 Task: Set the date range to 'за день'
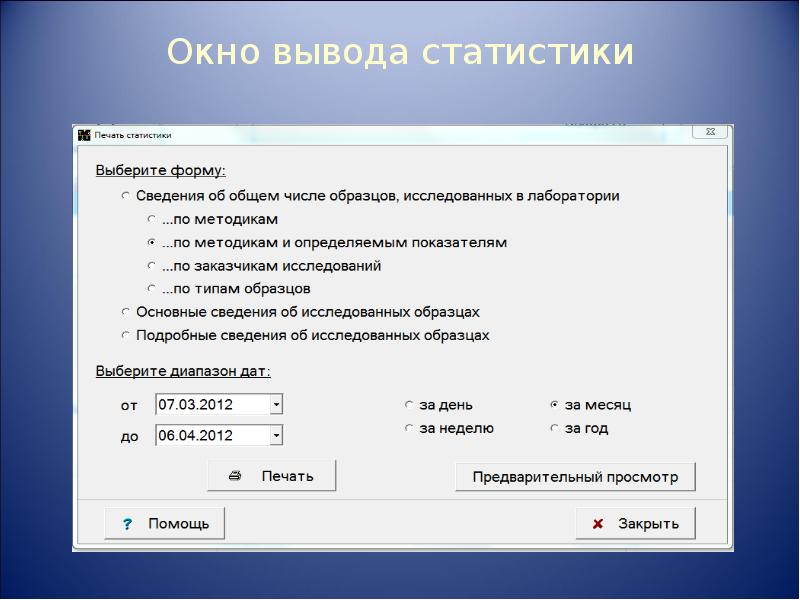(409, 406)
